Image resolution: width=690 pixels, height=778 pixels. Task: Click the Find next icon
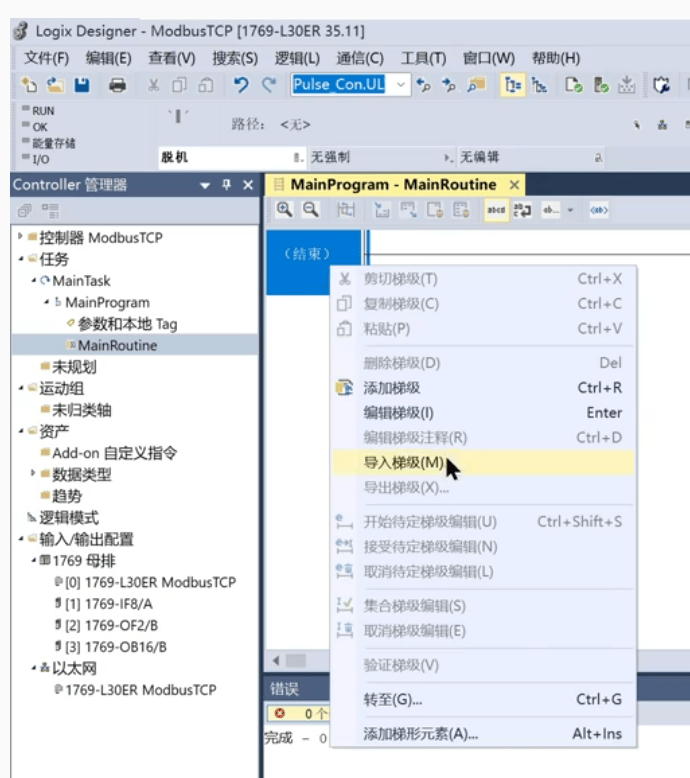tap(448, 85)
